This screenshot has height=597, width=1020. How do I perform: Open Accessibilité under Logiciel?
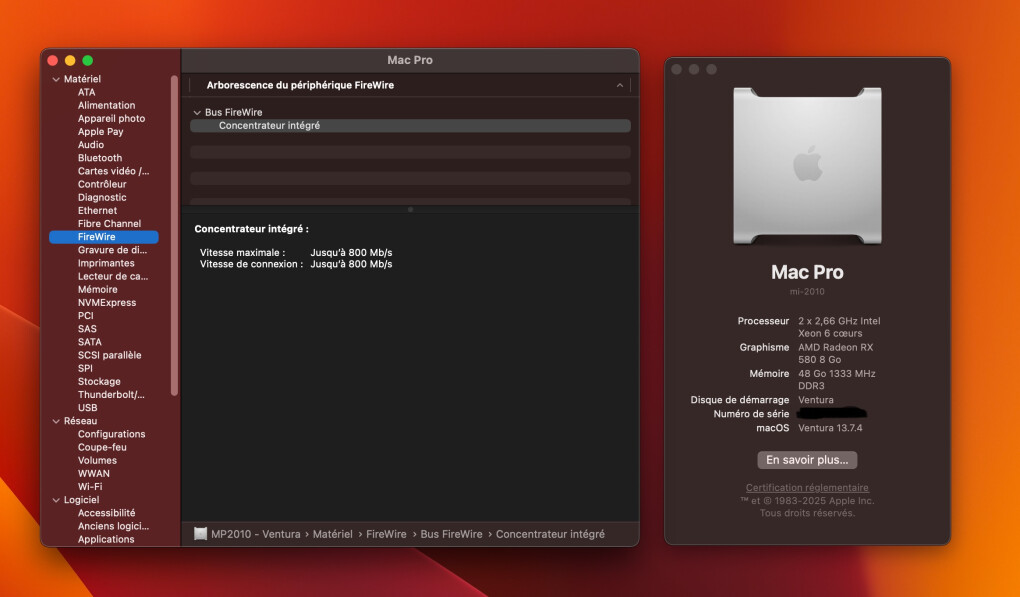click(x=107, y=513)
